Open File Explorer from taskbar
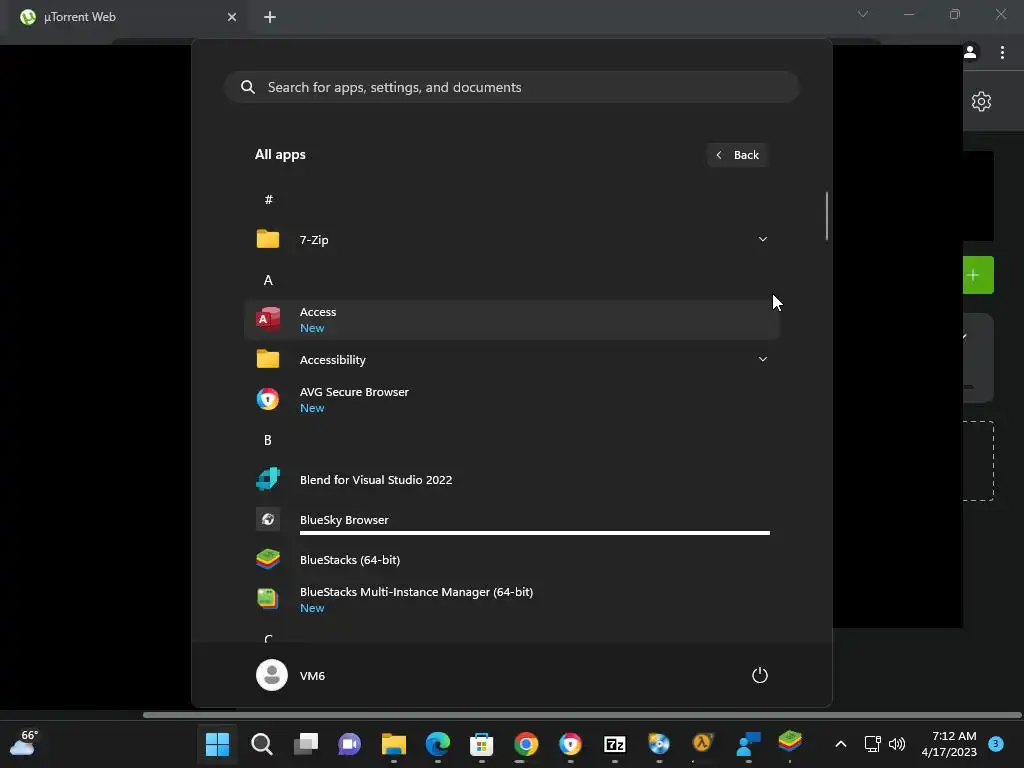Viewport: 1024px width, 768px height. pyautogui.click(x=394, y=744)
